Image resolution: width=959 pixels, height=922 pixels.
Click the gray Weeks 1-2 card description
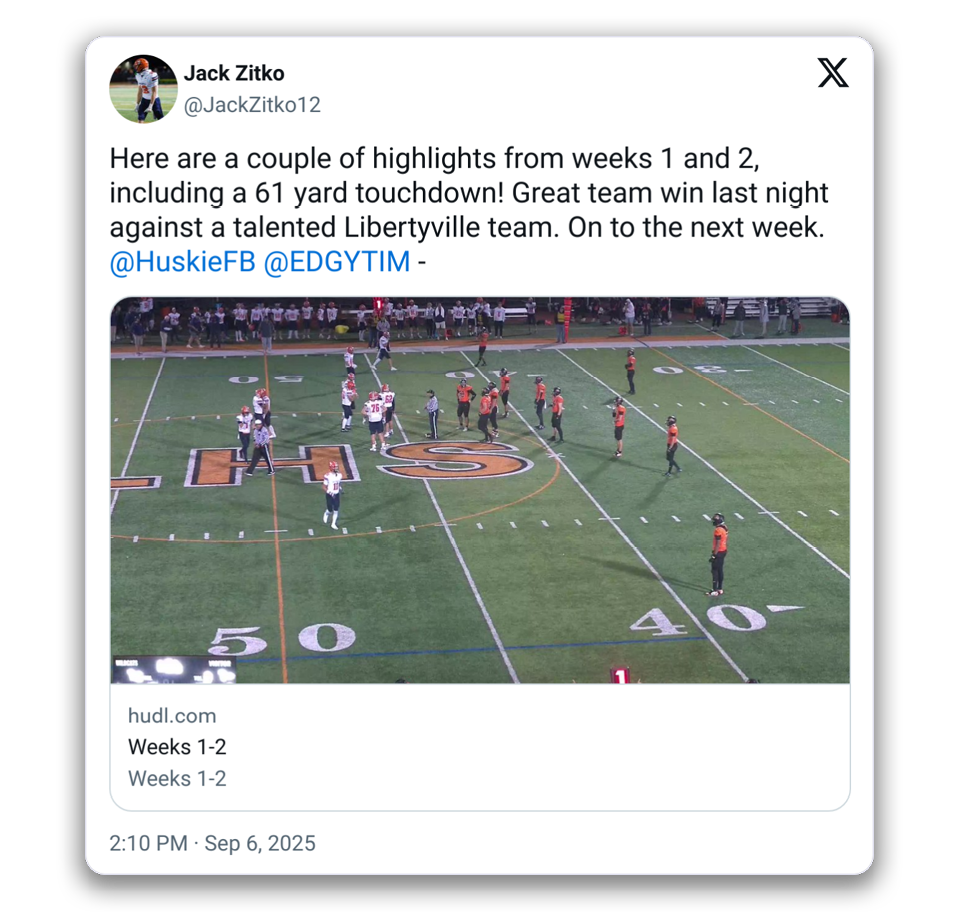(x=177, y=779)
